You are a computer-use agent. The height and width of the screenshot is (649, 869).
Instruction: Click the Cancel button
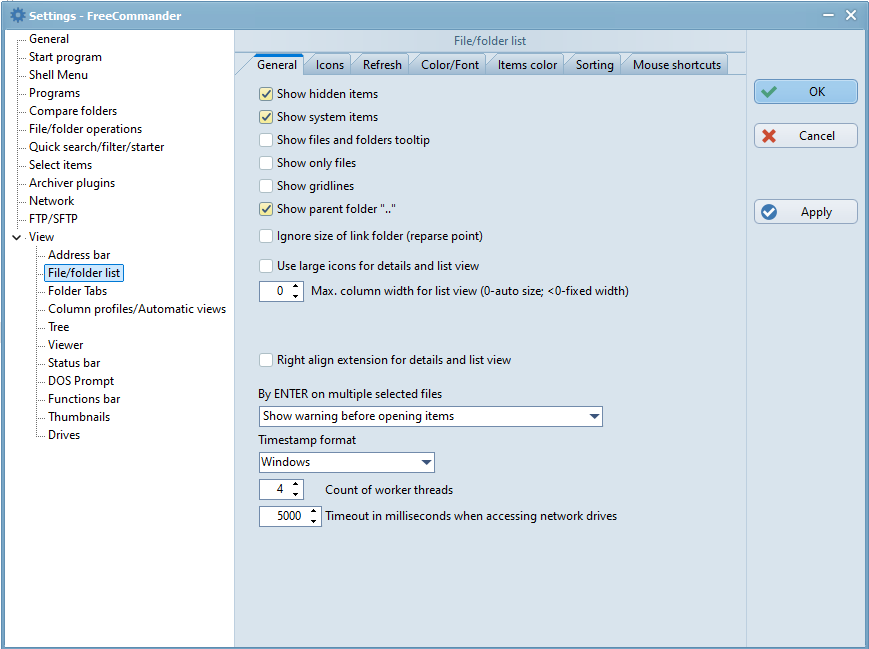pyautogui.click(x=806, y=136)
